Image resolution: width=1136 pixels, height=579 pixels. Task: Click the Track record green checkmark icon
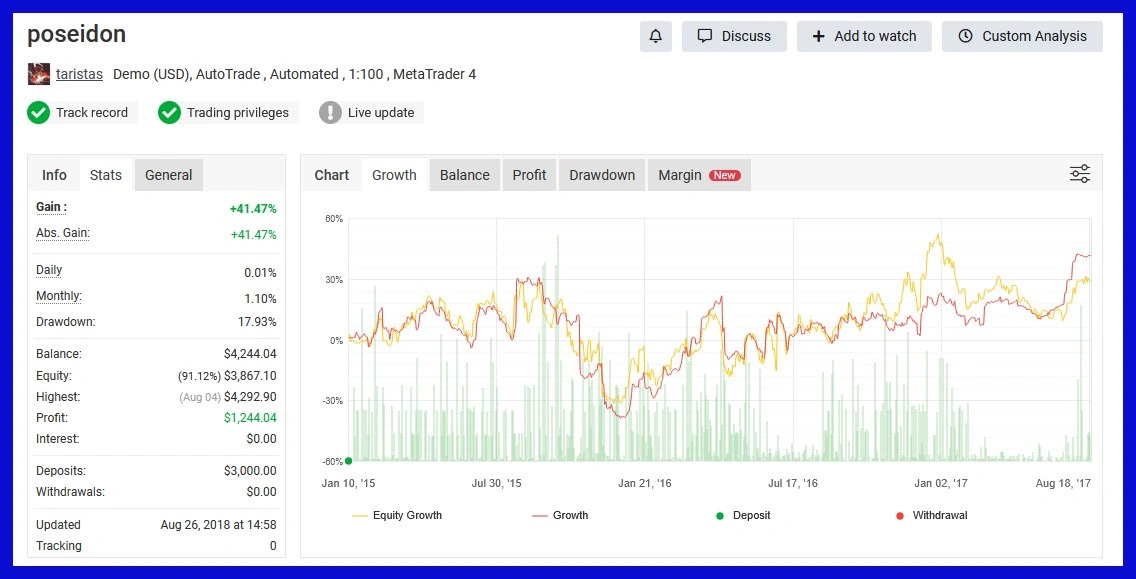[x=39, y=113]
